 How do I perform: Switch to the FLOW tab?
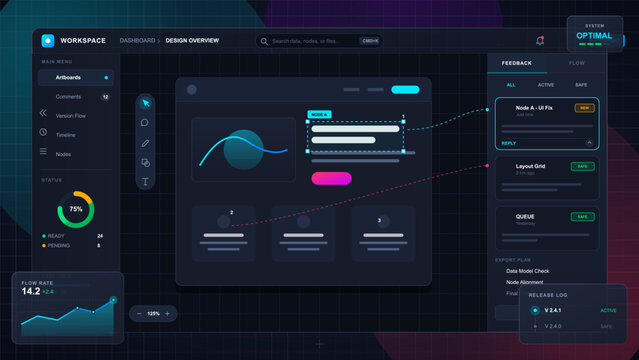click(577, 63)
